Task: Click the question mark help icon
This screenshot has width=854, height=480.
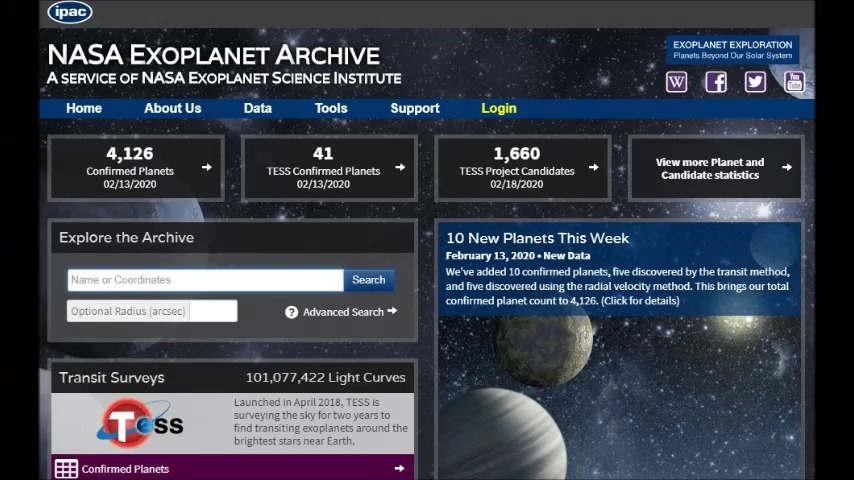Action: (x=291, y=312)
